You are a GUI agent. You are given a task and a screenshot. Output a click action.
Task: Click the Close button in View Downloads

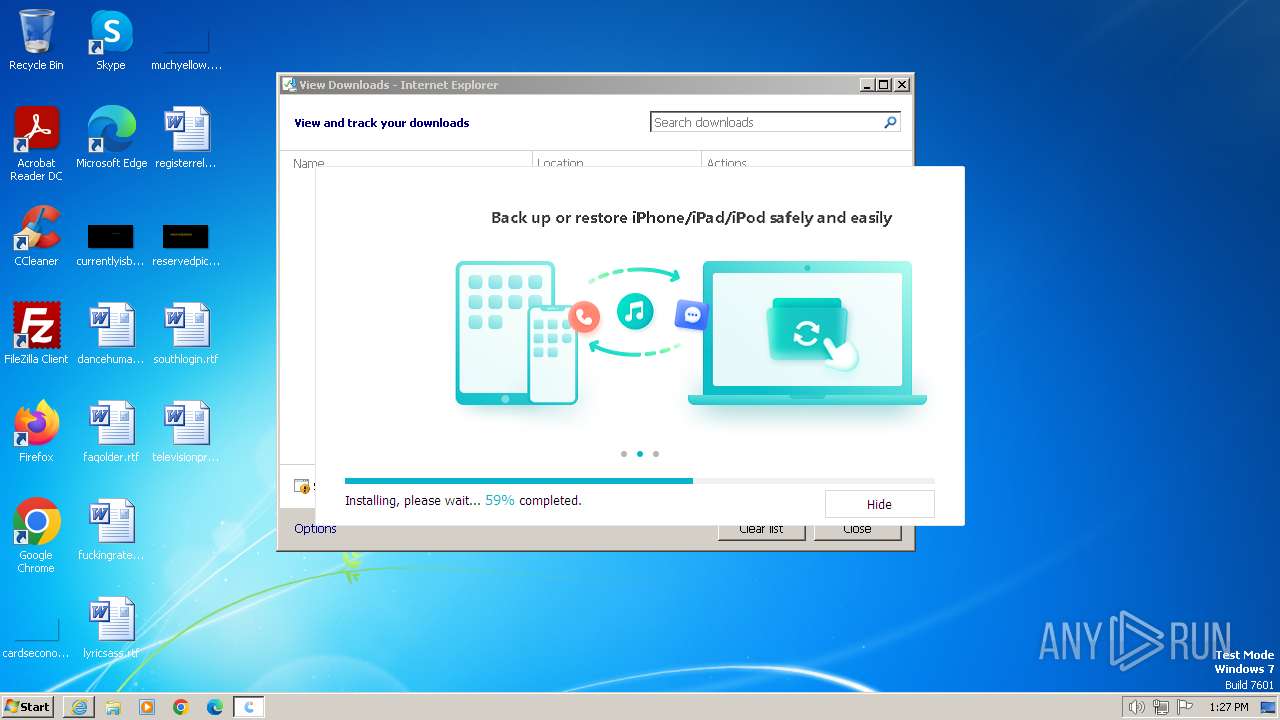coord(857,529)
